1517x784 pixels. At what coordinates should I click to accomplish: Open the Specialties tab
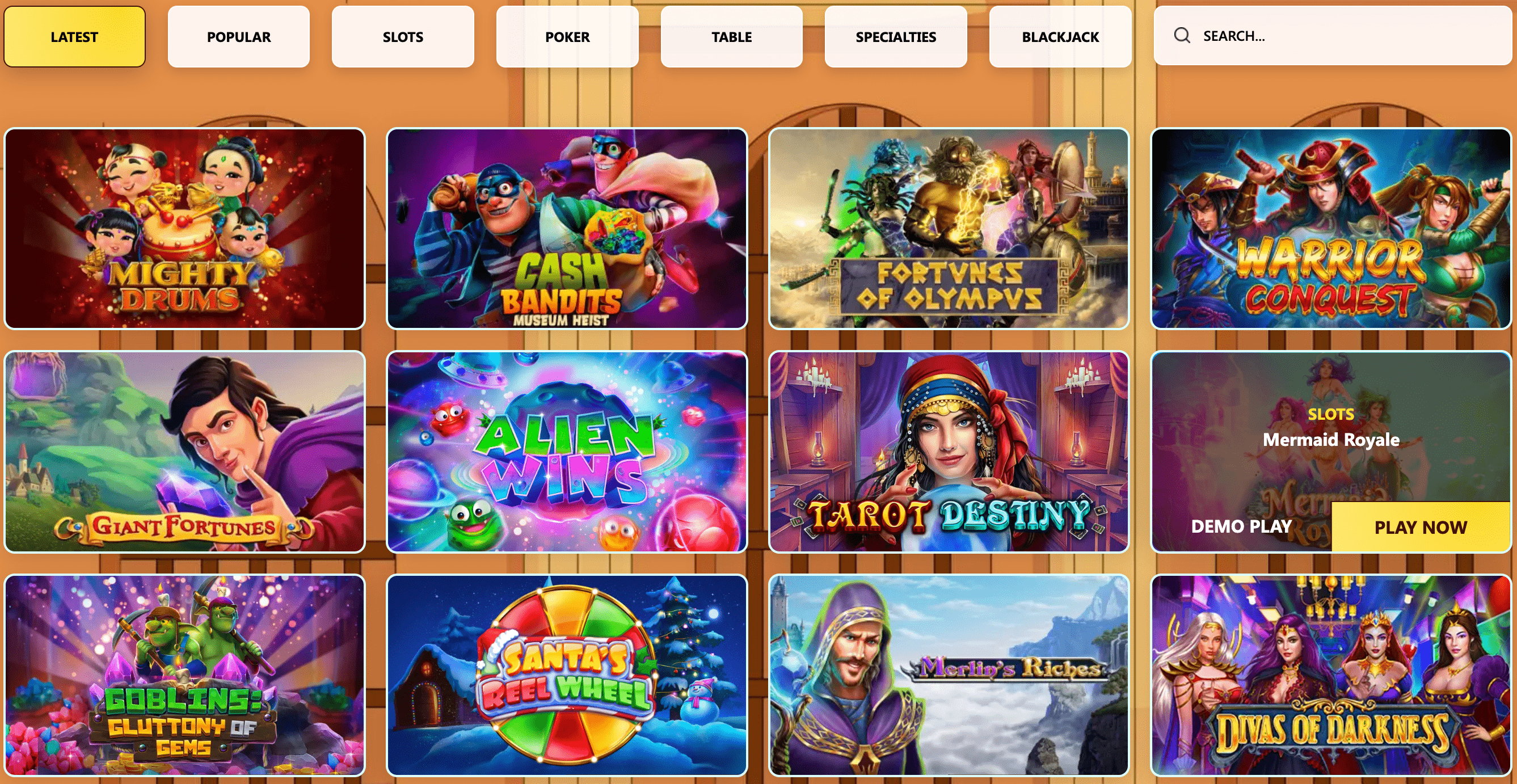tap(896, 36)
